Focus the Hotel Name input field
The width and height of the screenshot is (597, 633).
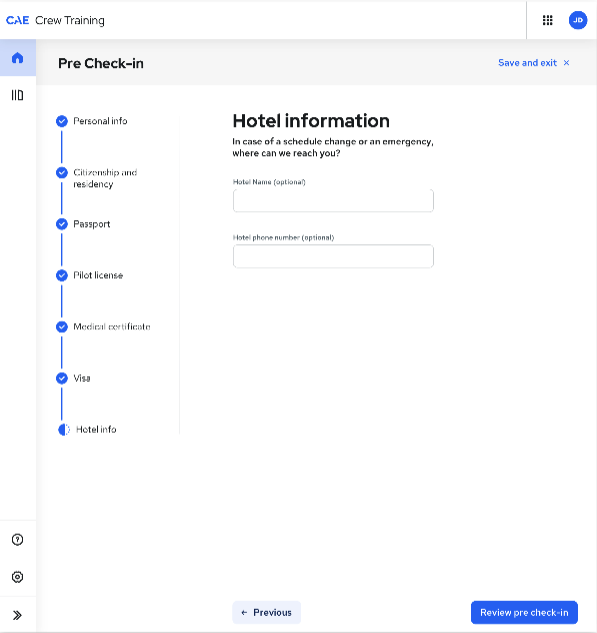tap(333, 201)
